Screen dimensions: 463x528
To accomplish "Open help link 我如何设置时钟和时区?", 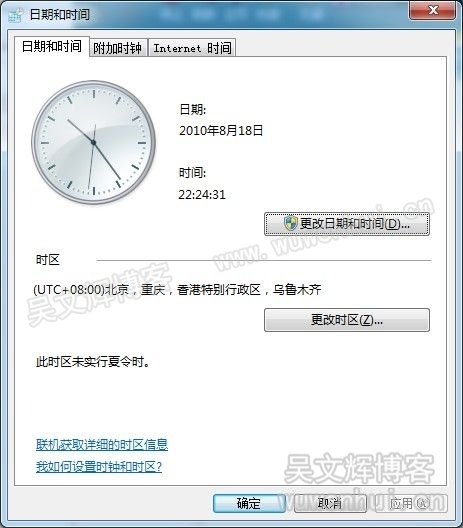I will (99, 466).
